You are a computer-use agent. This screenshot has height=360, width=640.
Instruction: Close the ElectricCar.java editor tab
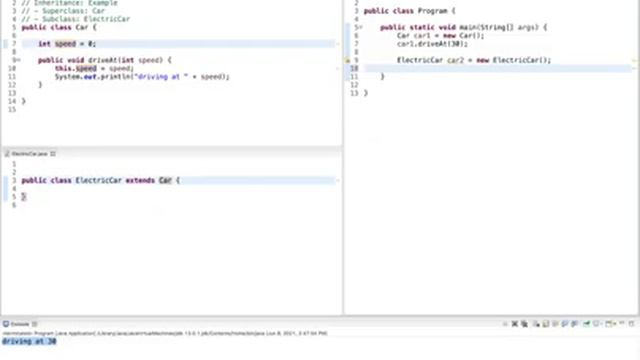coord(53,154)
